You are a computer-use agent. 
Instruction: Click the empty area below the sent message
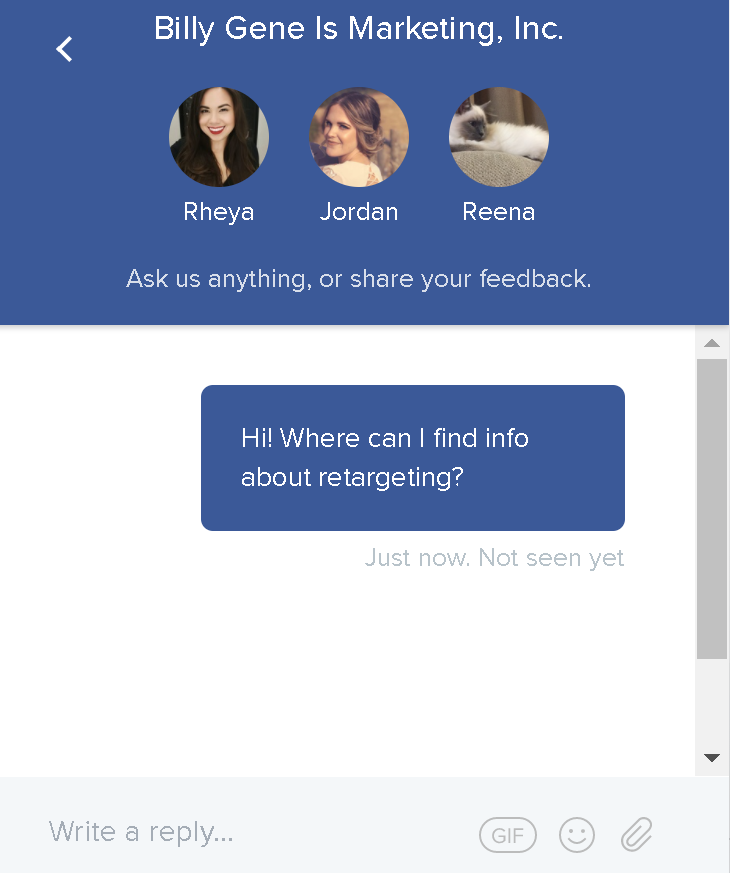[x=350, y=680]
